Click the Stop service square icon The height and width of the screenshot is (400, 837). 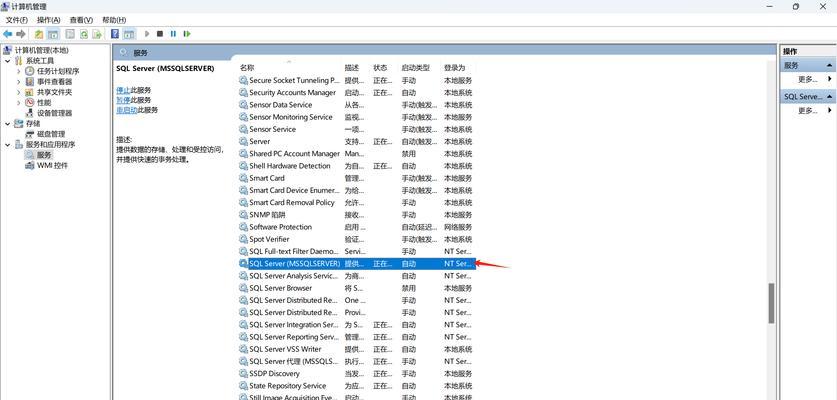tap(160, 34)
